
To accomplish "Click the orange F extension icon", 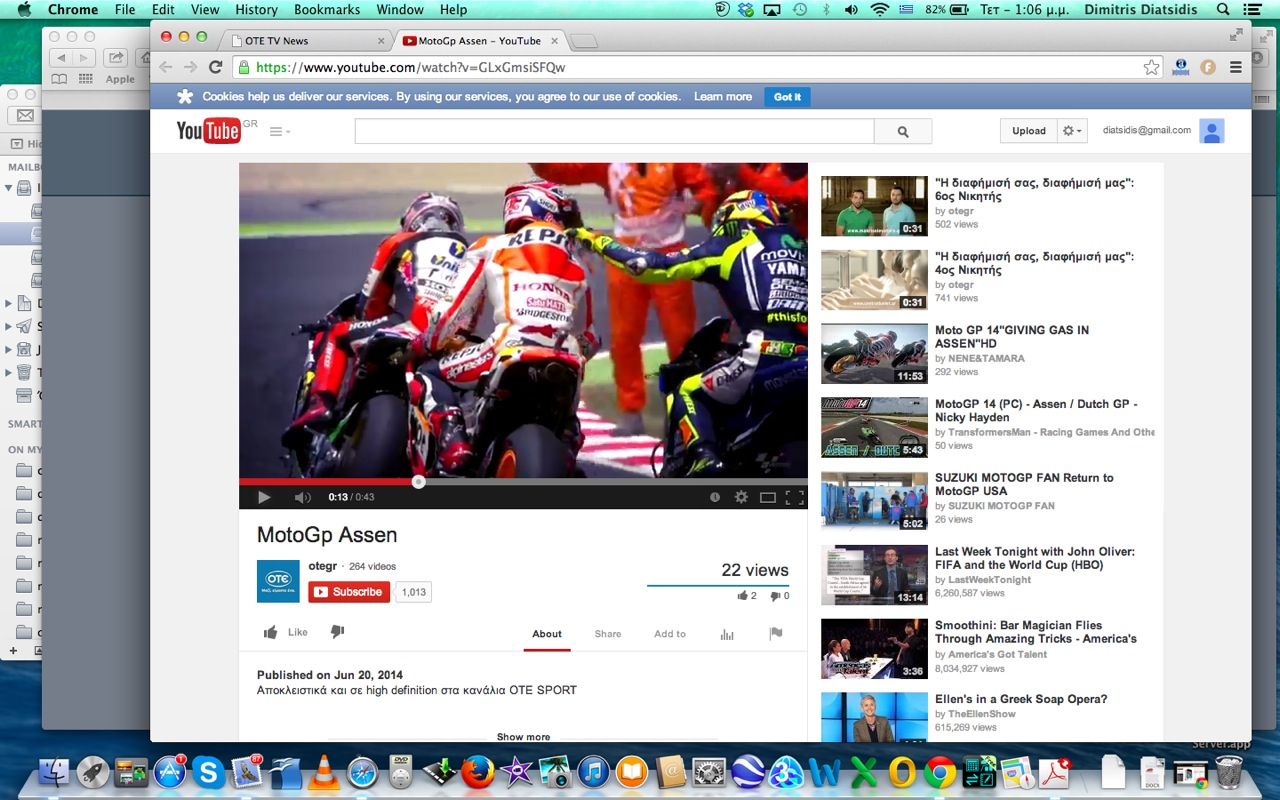I will (1207, 67).
